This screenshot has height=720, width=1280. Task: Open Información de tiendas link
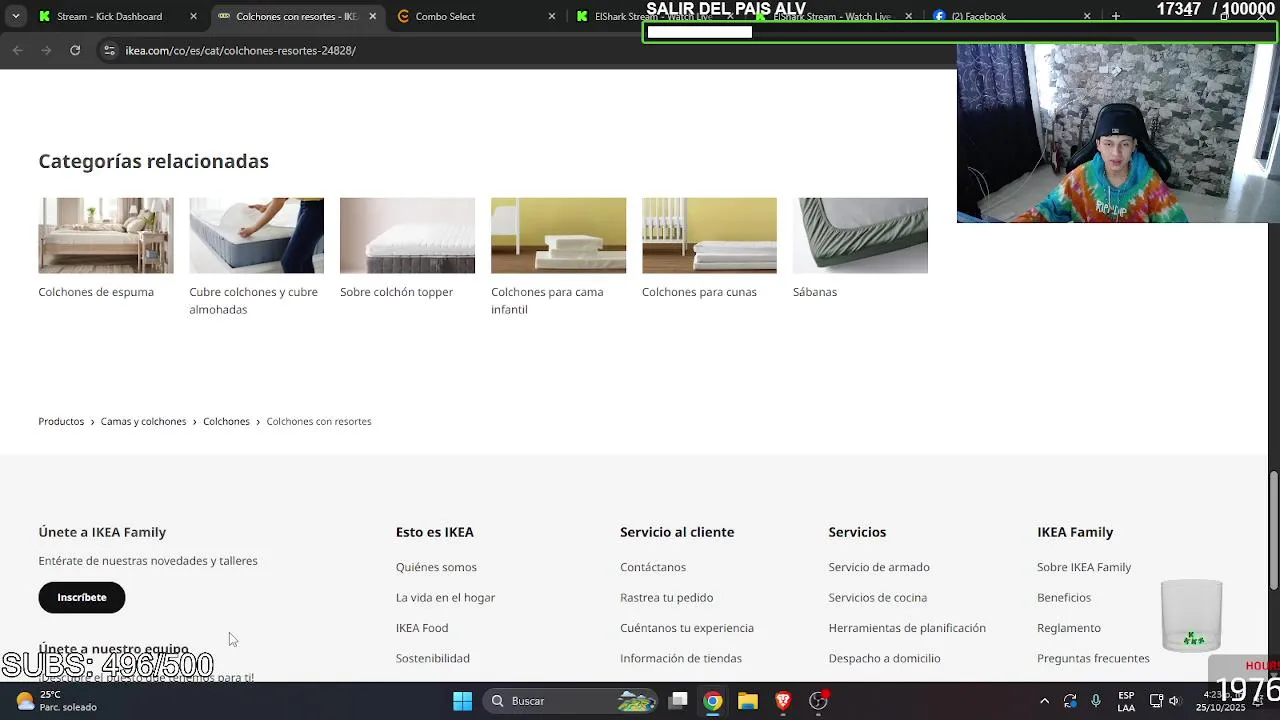click(681, 658)
